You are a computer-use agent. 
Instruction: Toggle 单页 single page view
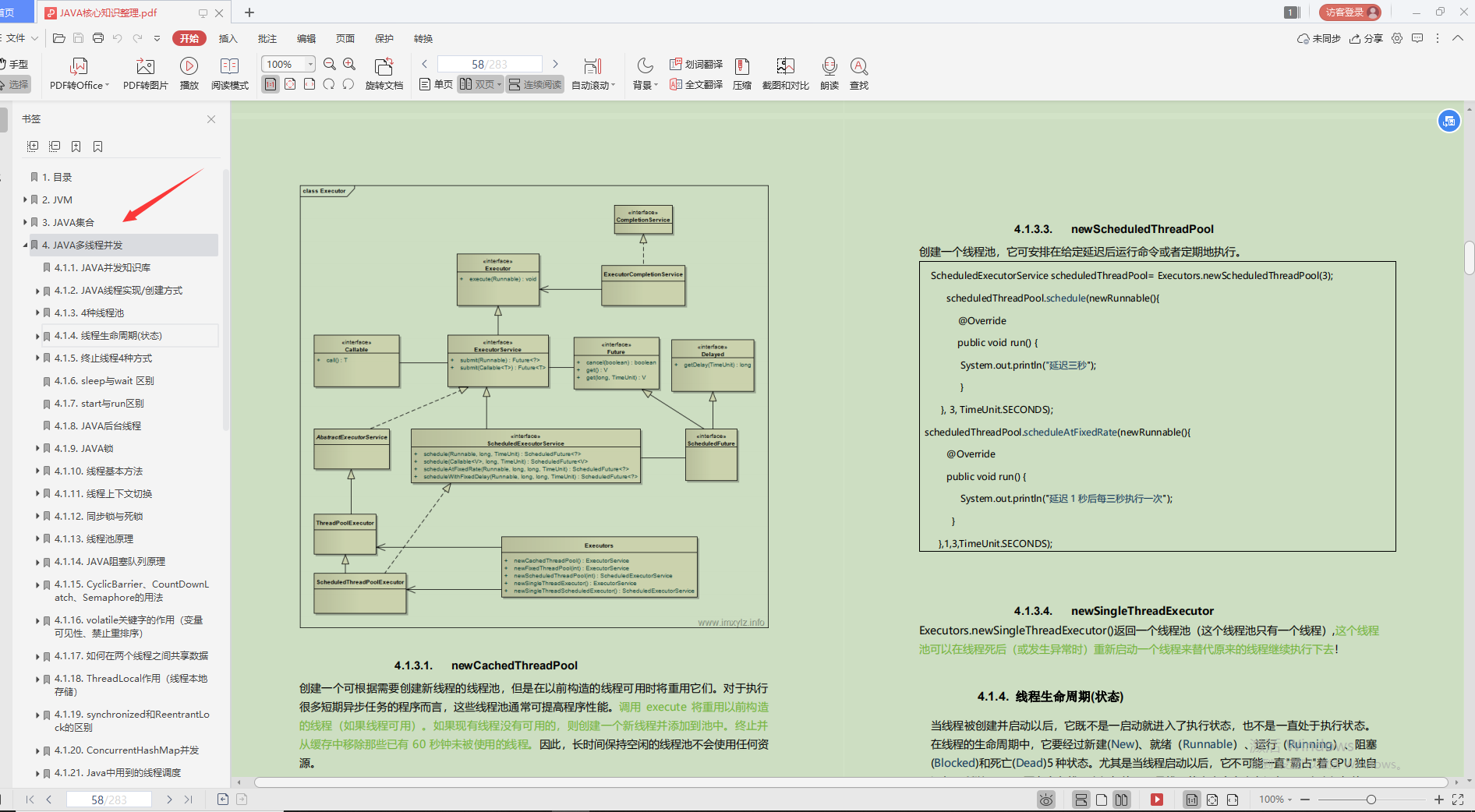tap(436, 84)
